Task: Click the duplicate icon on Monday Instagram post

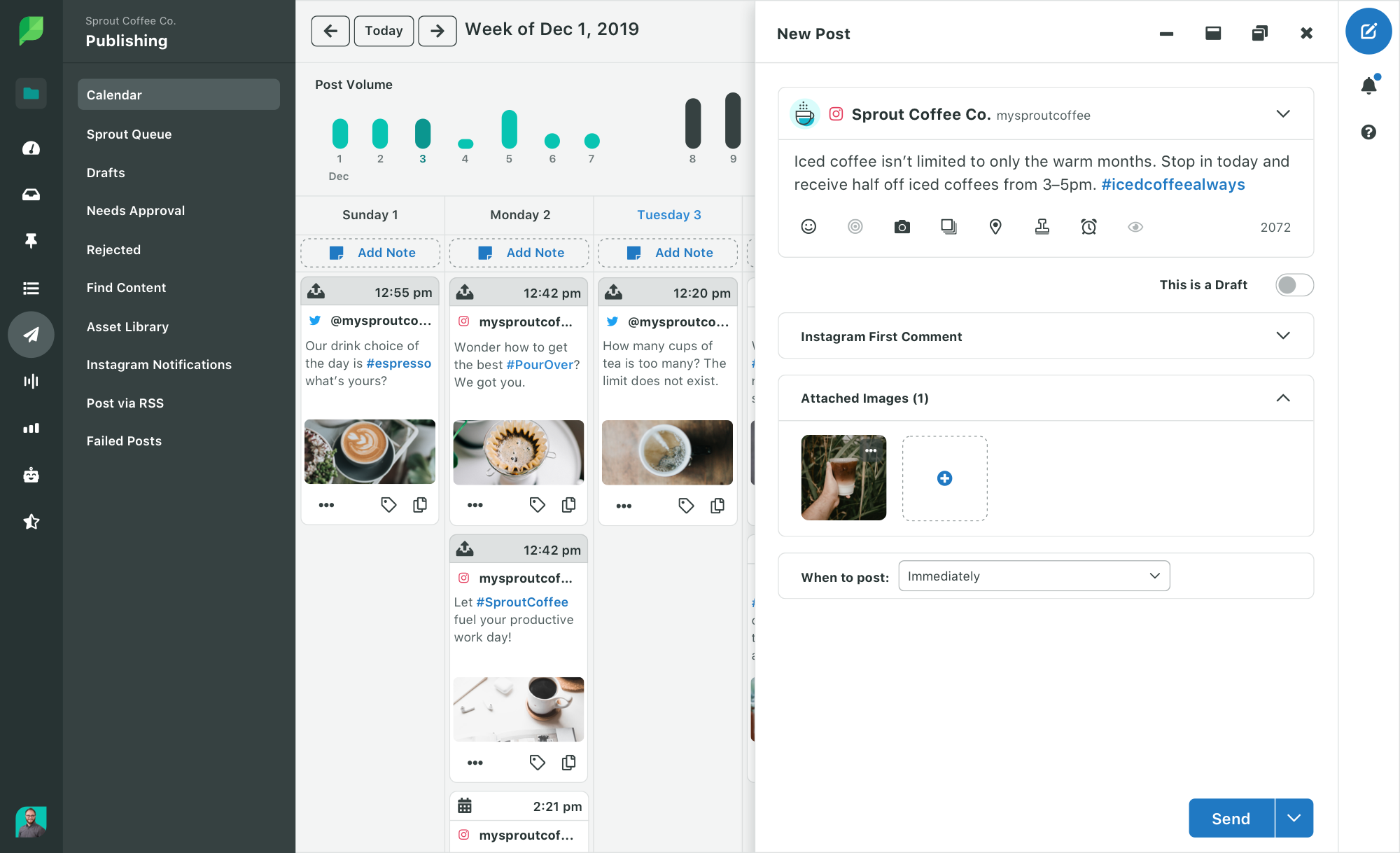Action: click(569, 505)
